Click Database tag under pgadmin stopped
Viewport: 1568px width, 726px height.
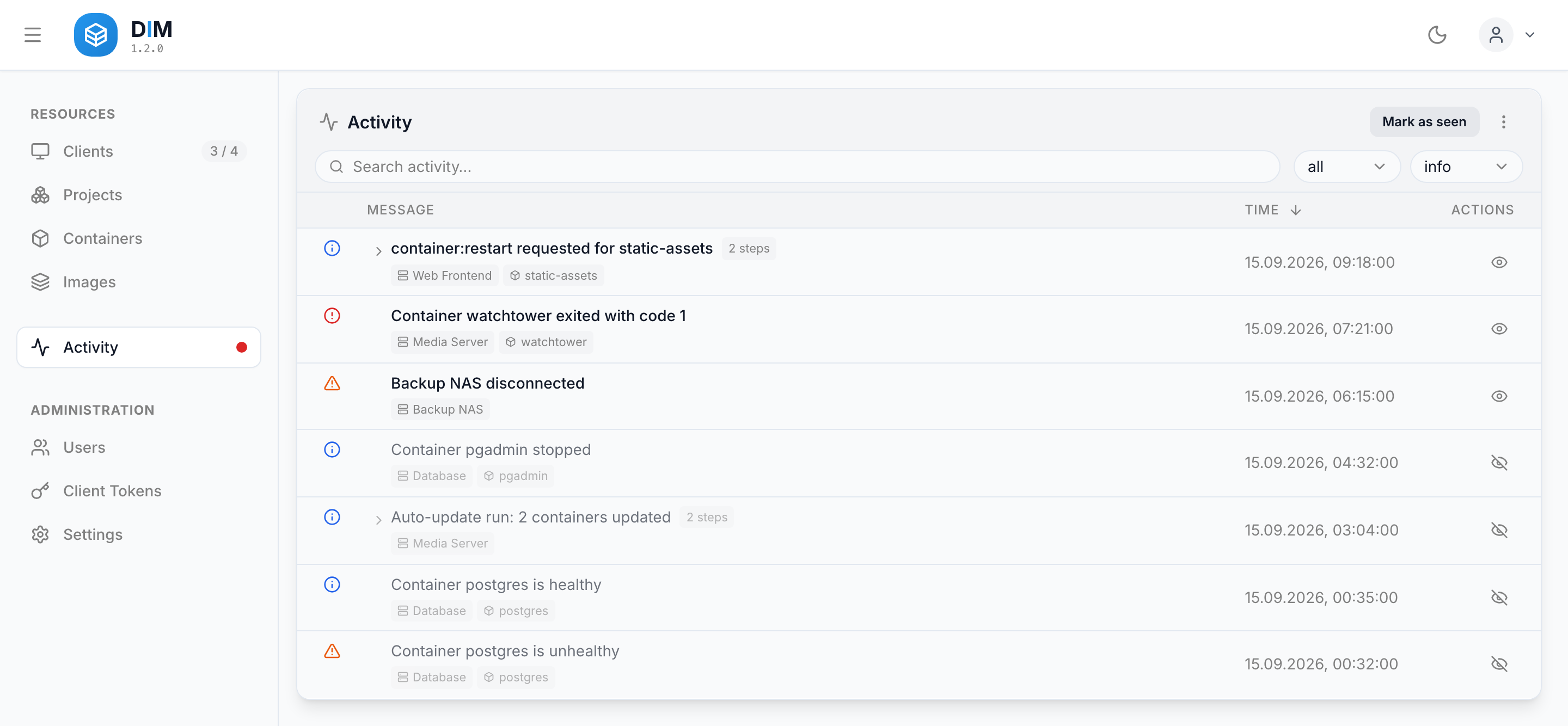pyautogui.click(x=432, y=476)
